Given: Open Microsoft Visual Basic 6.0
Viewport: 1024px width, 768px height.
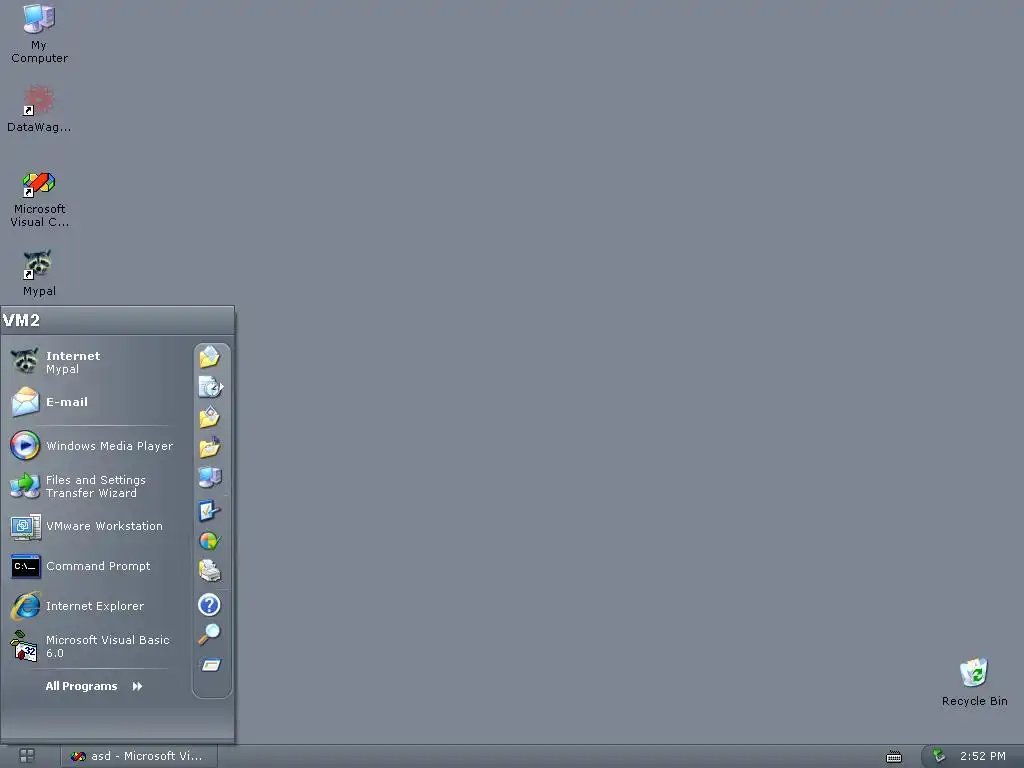Looking at the screenshot, I should point(91,647).
